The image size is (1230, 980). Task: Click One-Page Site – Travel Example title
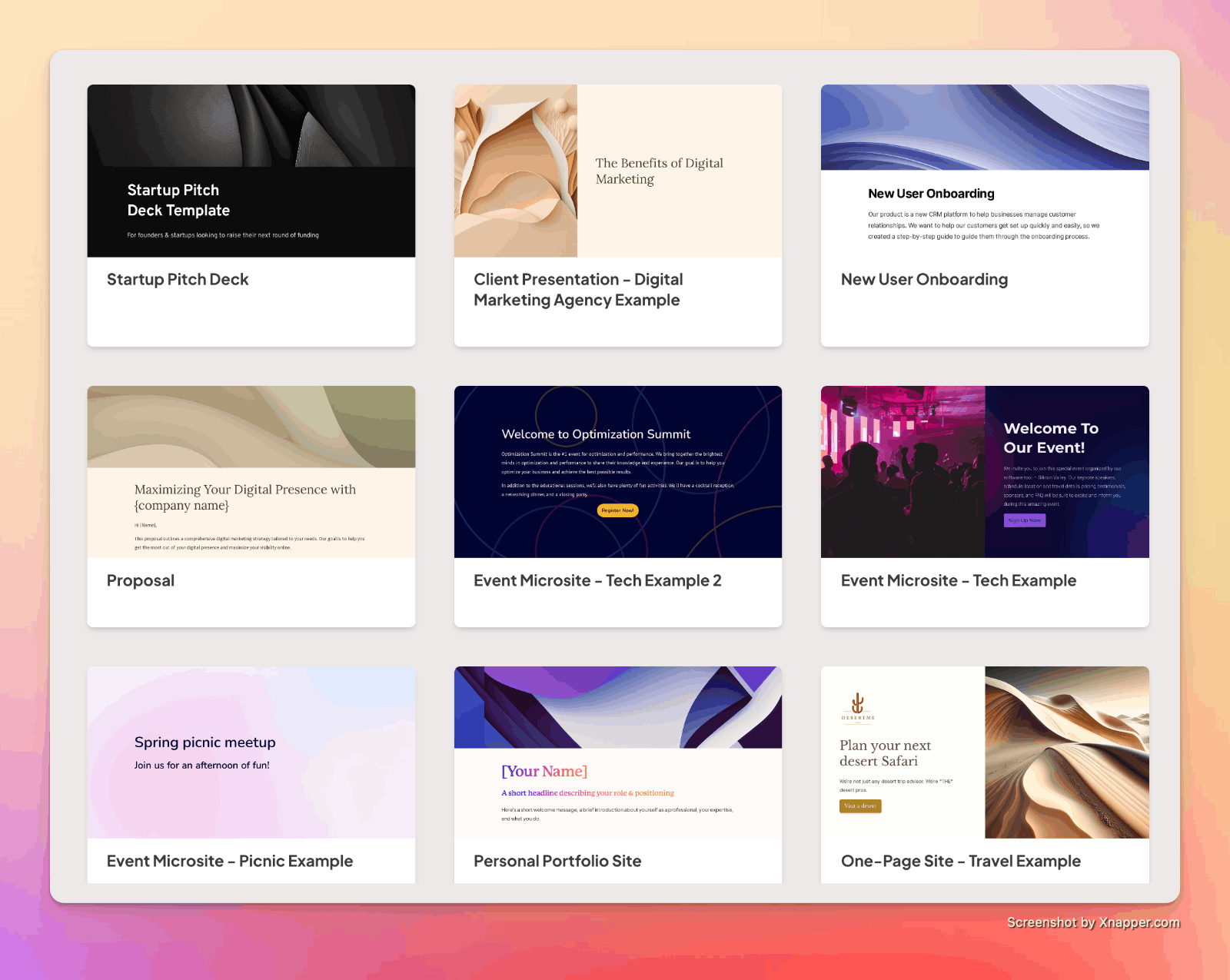tap(960, 862)
